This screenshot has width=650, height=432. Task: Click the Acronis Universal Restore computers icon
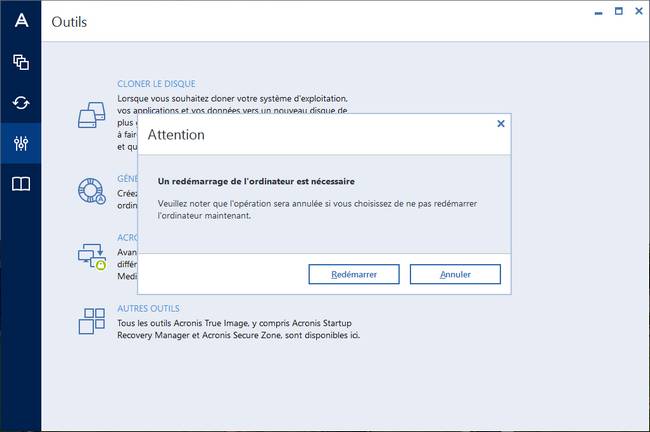click(x=92, y=257)
